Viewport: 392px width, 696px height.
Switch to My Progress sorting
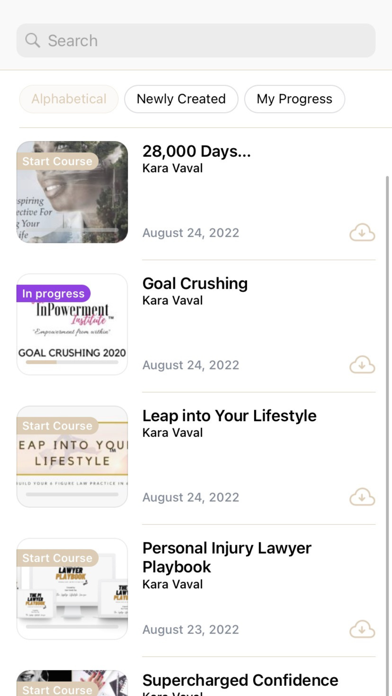[294, 99]
